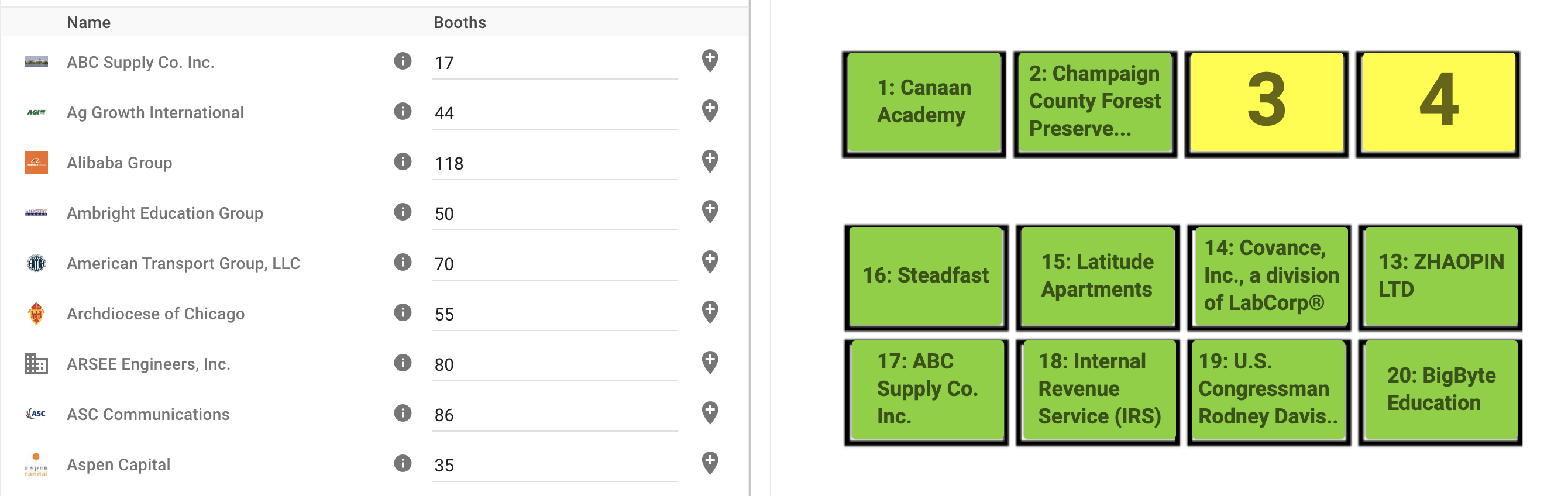Sort the list by the Booths column
The image size is (1568, 496).
459,22
